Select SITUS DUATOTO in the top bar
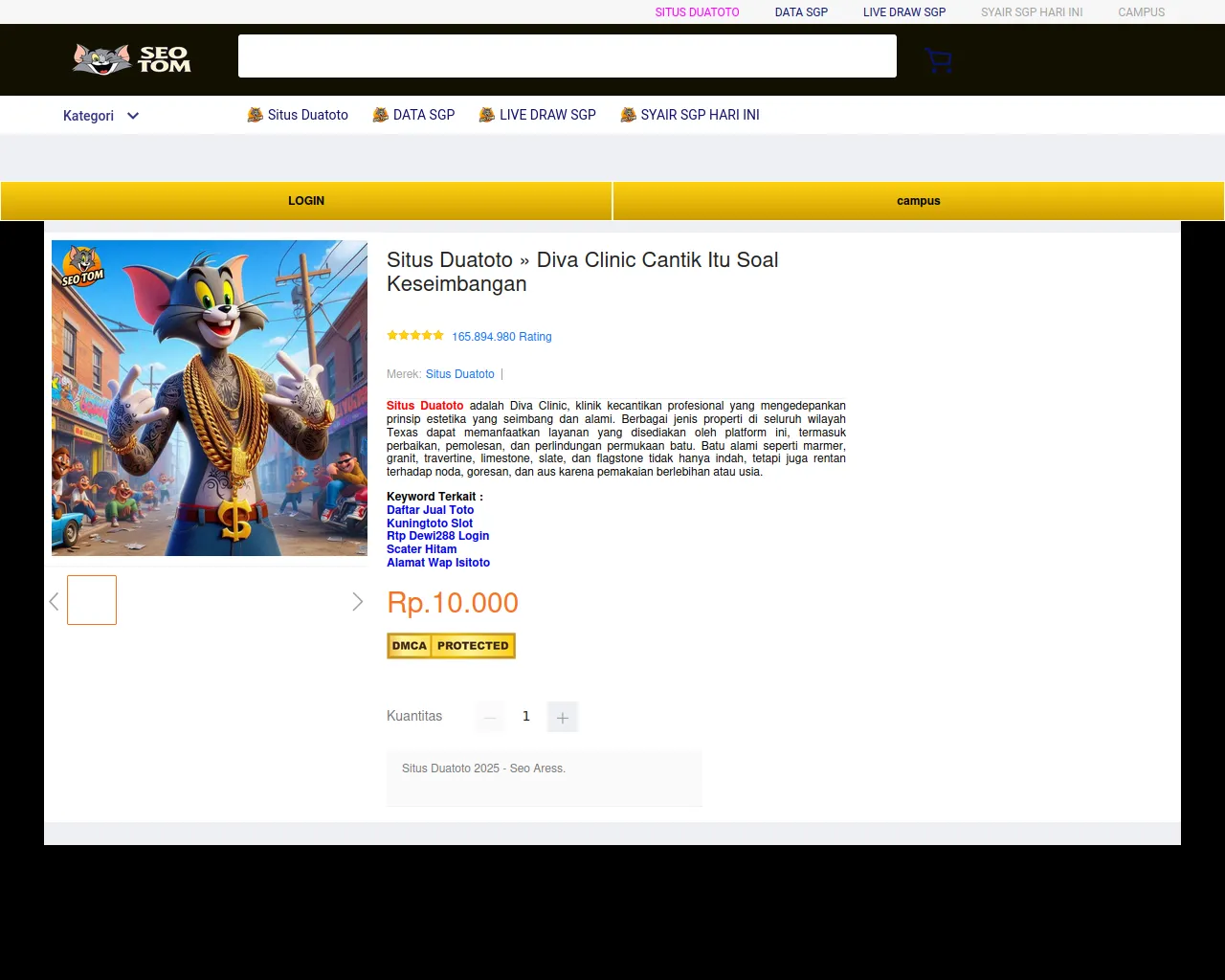 [x=697, y=12]
